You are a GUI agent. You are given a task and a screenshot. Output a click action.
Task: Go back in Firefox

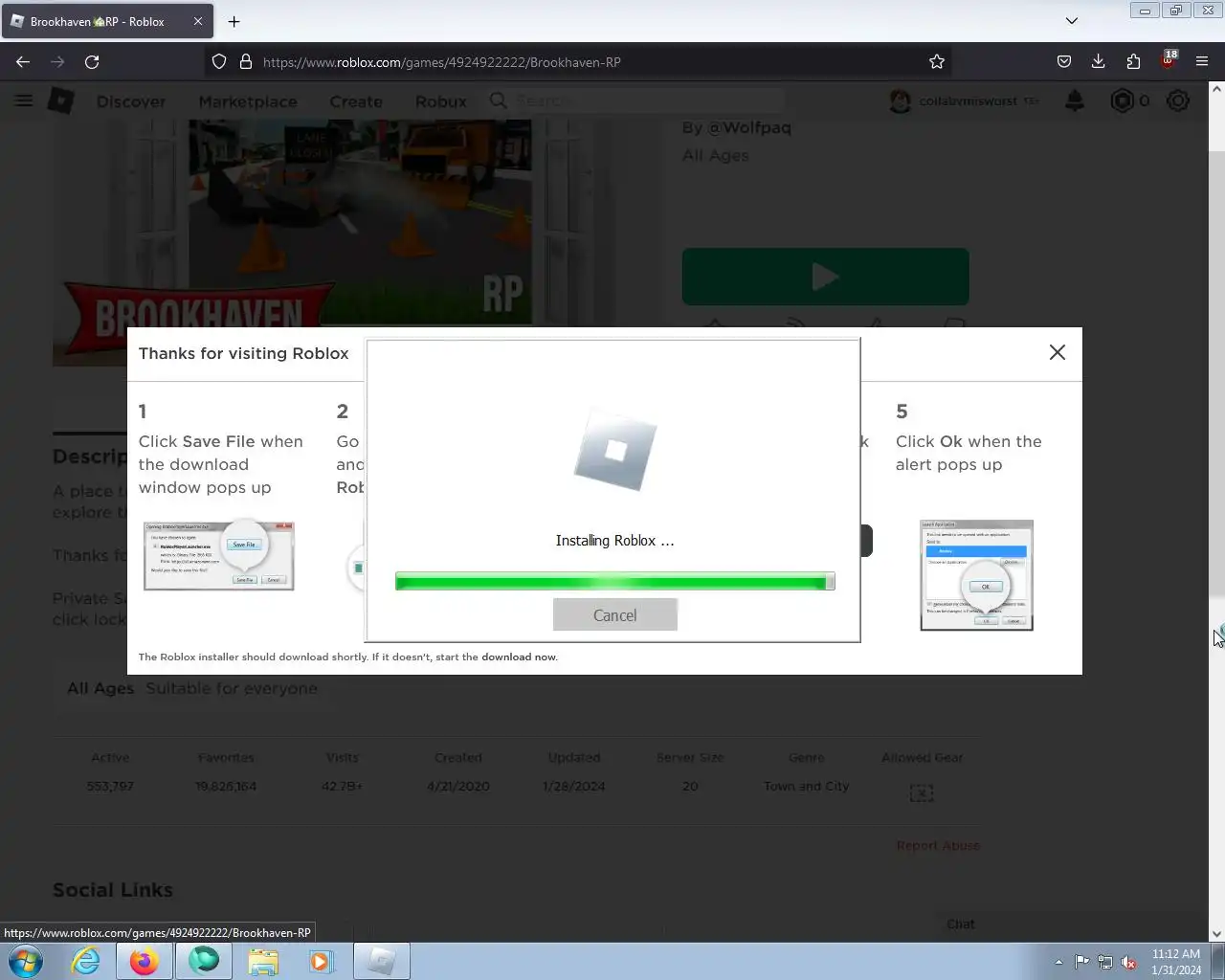[x=23, y=61]
